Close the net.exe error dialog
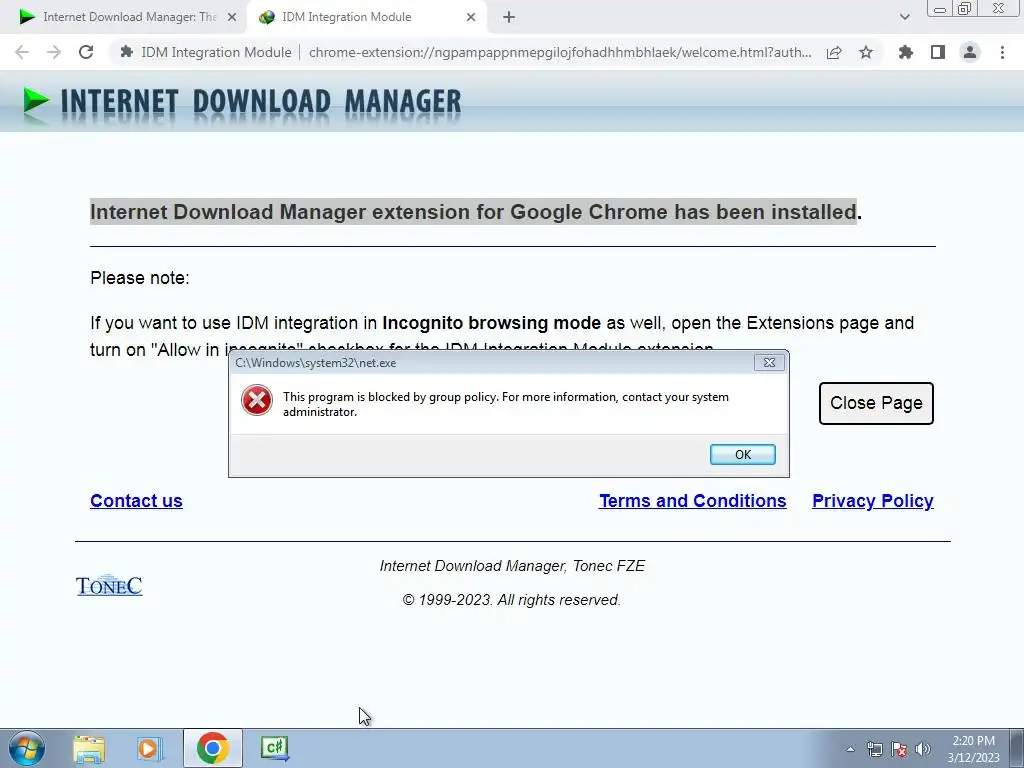The width and height of the screenshot is (1024, 768). [769, 362]
